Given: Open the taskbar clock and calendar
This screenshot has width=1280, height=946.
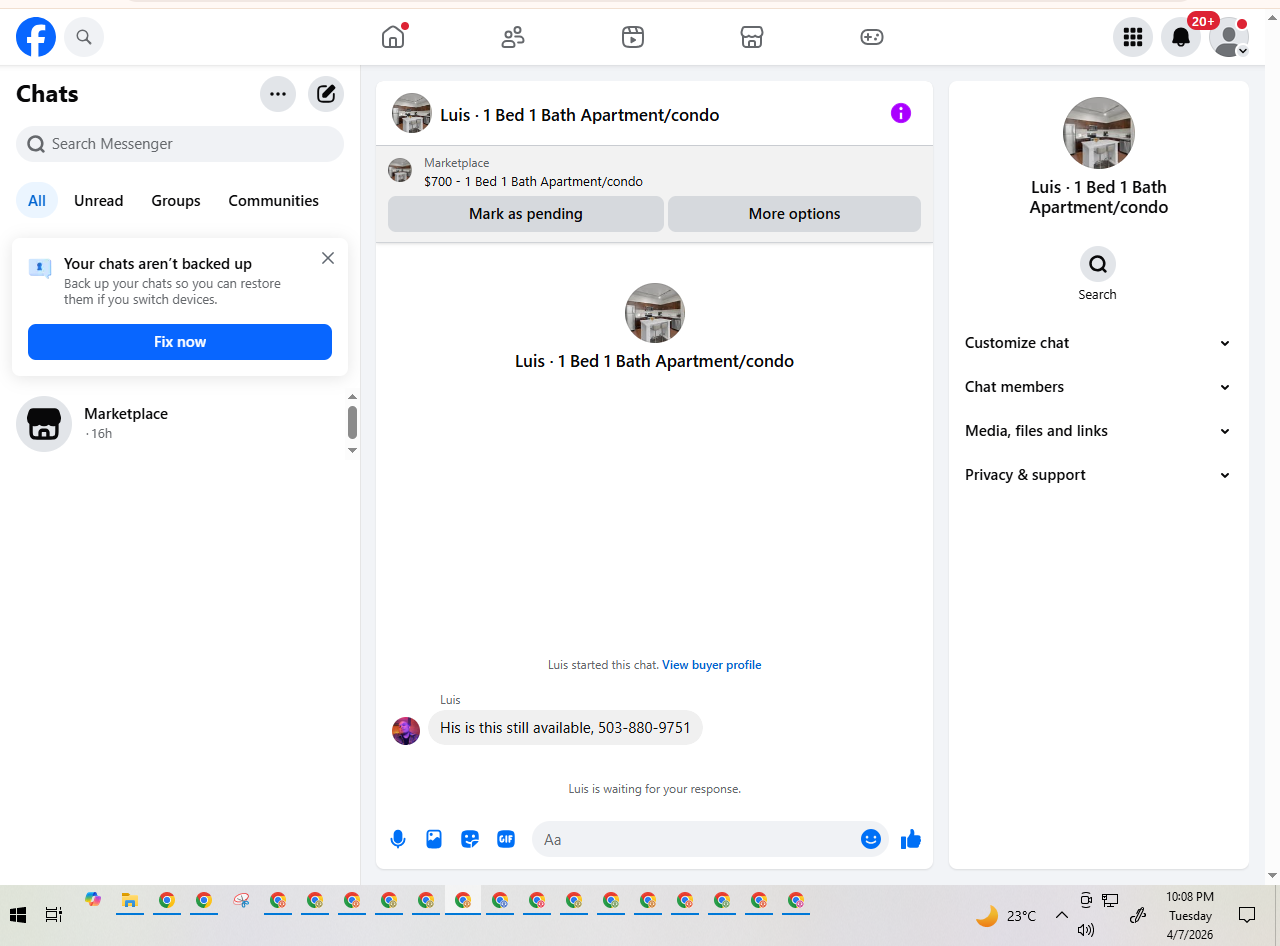Looking at the screenshot, I should [x=1190, y=915].
